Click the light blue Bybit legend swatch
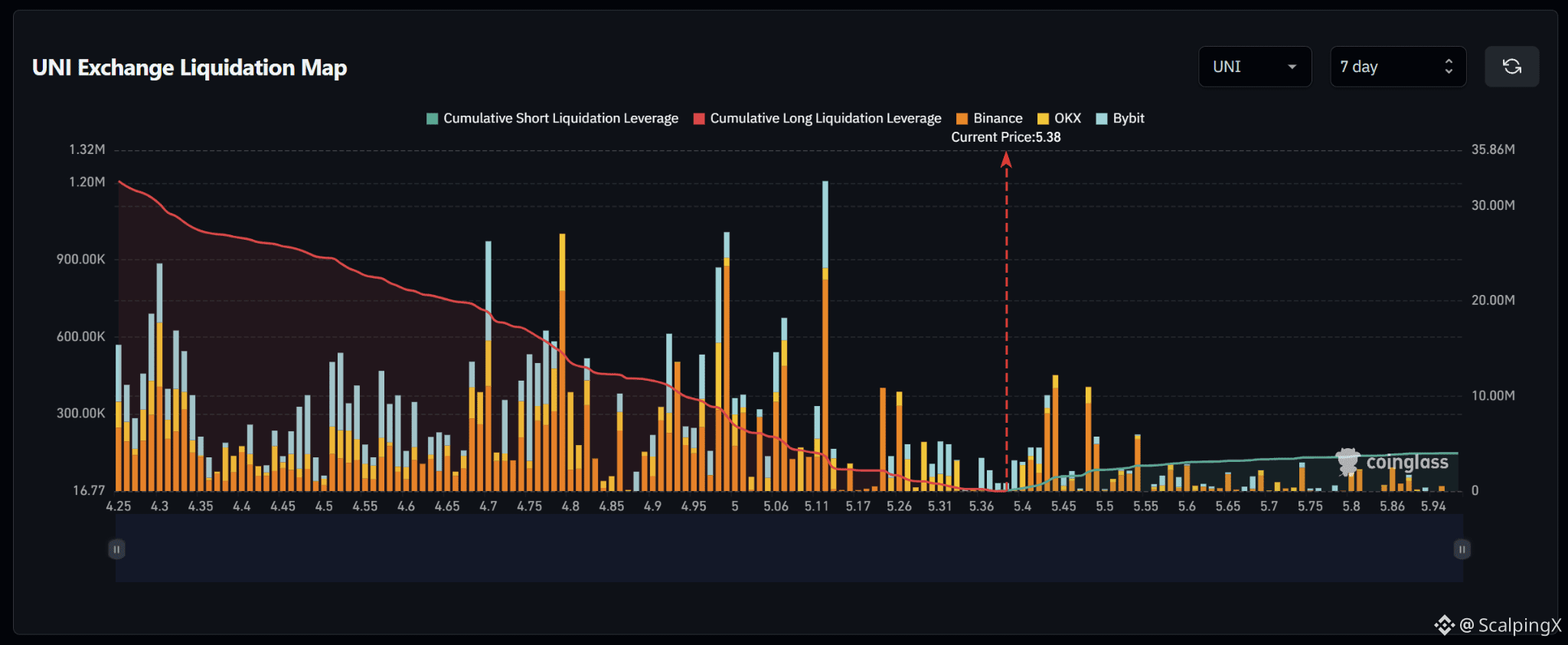This screenshot has height=645, width=1568. (1102, 119)
